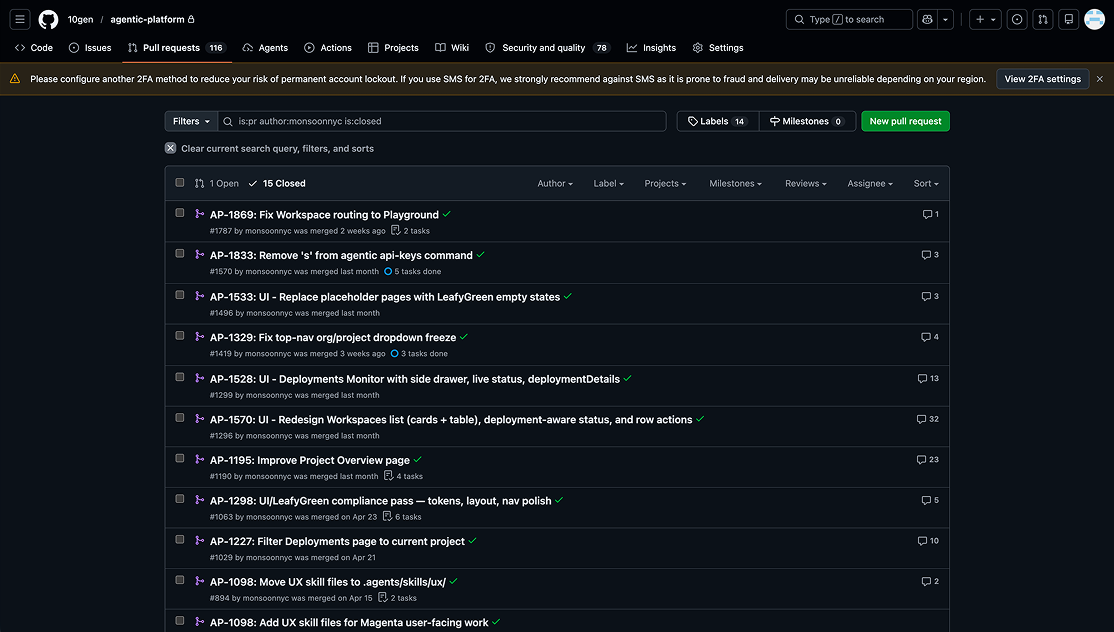Open the Copilot dropdown arrow
Viewport: 1114px width, 632px height.
[x=945, y=19]
